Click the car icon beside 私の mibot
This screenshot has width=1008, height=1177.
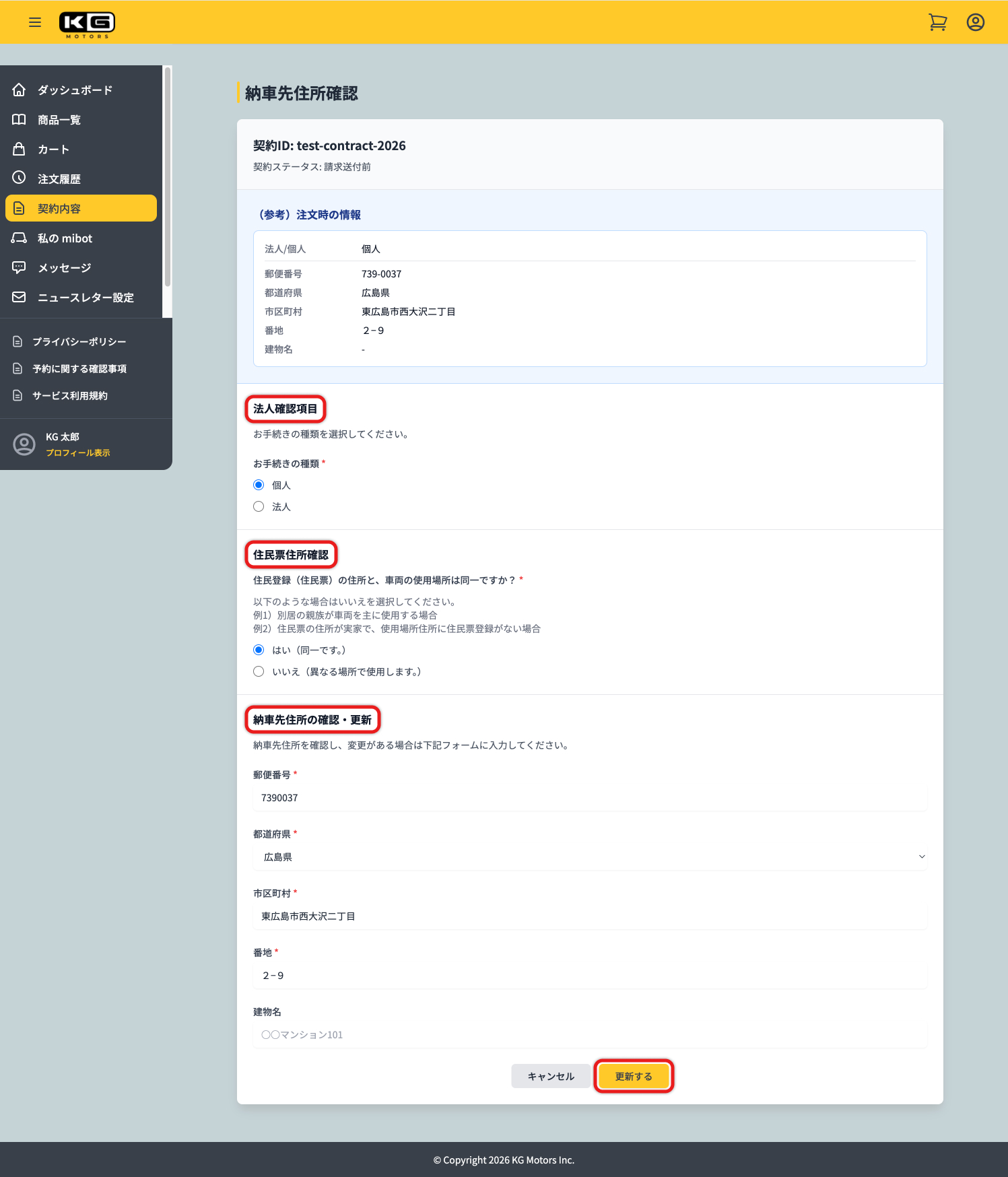point(19,238)
